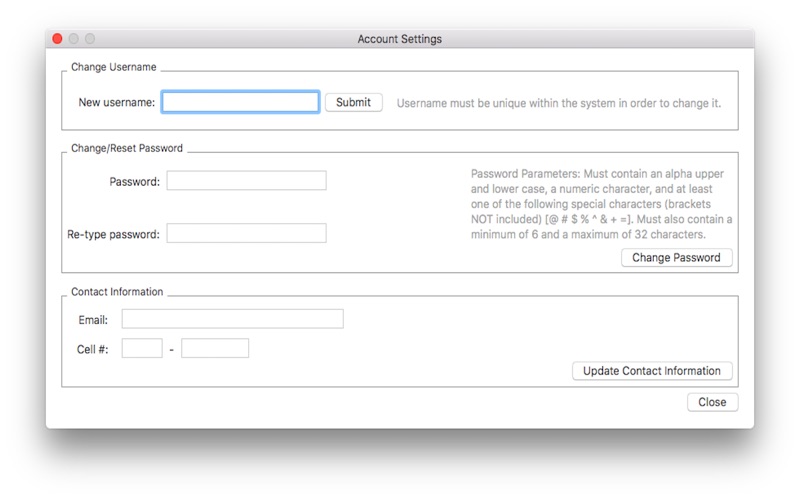Click the 'Cell #:' label
Screen dimensions: 800x500
tap(92, 349)
